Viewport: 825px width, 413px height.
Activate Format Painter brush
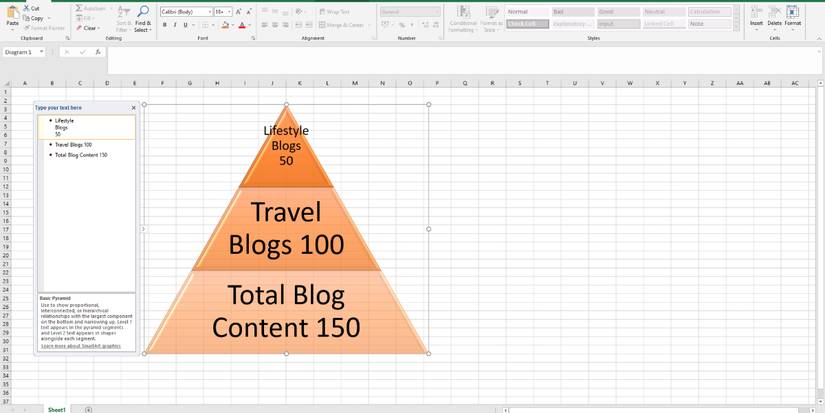[x=26, y=27]
